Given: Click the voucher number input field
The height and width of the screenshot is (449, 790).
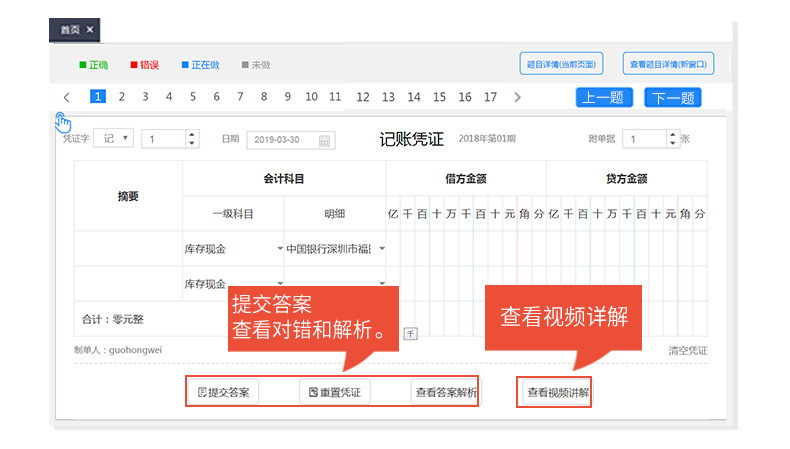Looking at the screenshot, I should coord(163,139).
